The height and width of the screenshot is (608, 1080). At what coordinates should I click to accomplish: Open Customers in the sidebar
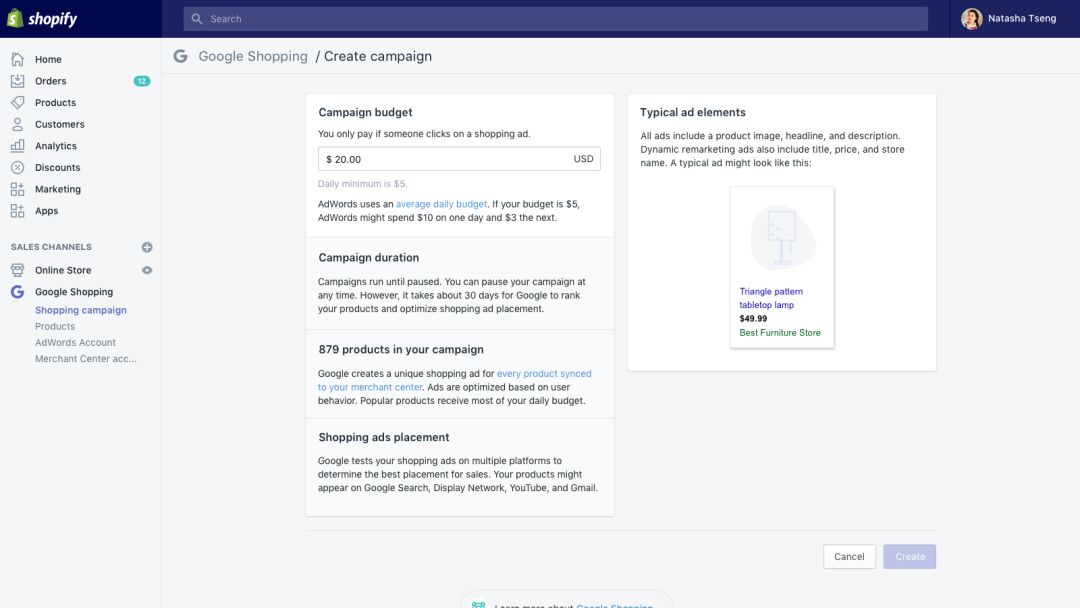(59, 124)
